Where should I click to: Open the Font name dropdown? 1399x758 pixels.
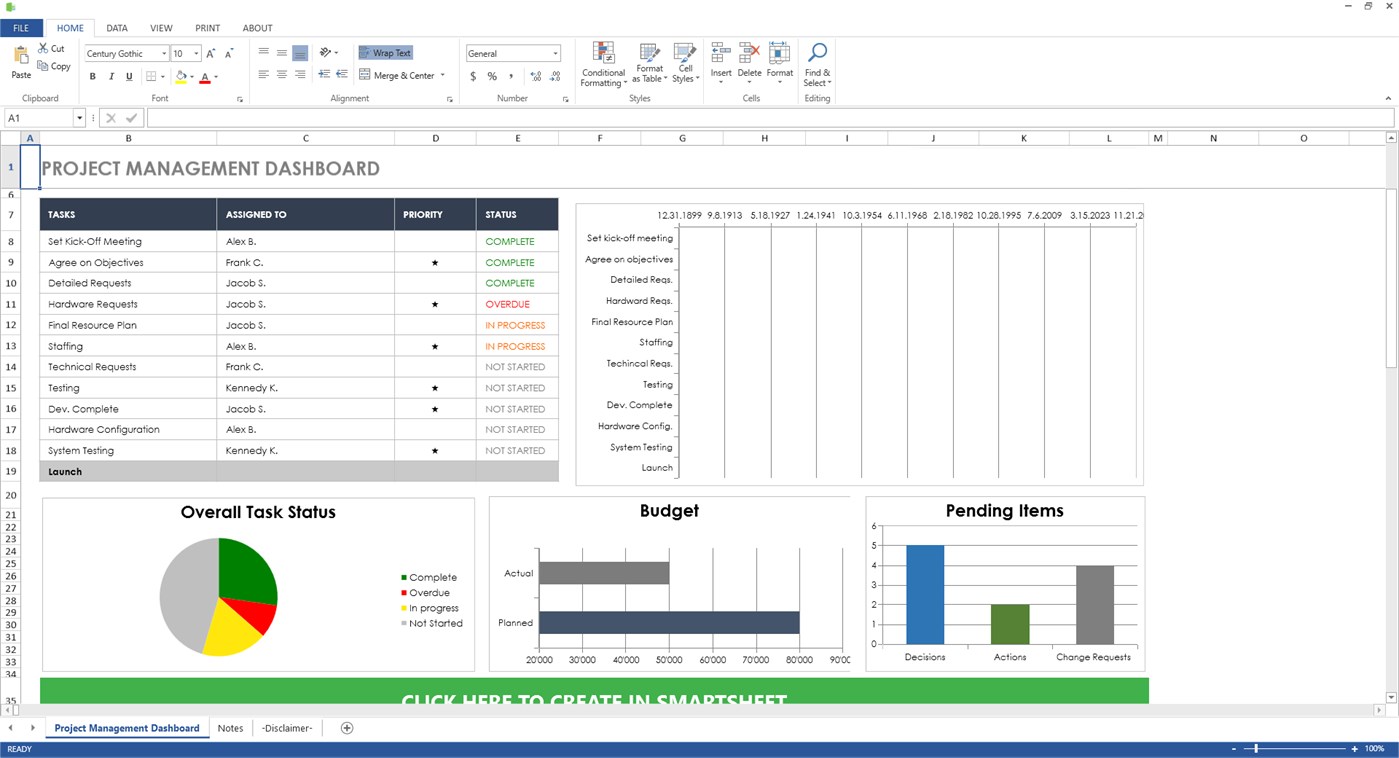pos(162,52)
